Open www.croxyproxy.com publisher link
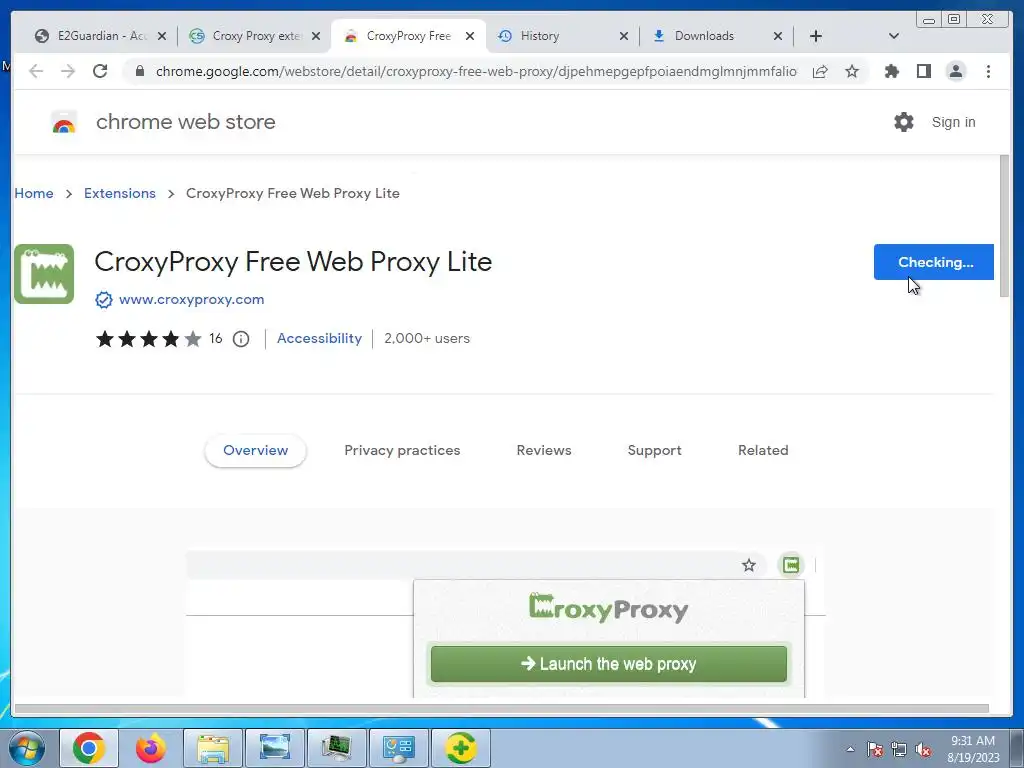The height and width of the screenshot is (768, 1024). click(191, 300)
